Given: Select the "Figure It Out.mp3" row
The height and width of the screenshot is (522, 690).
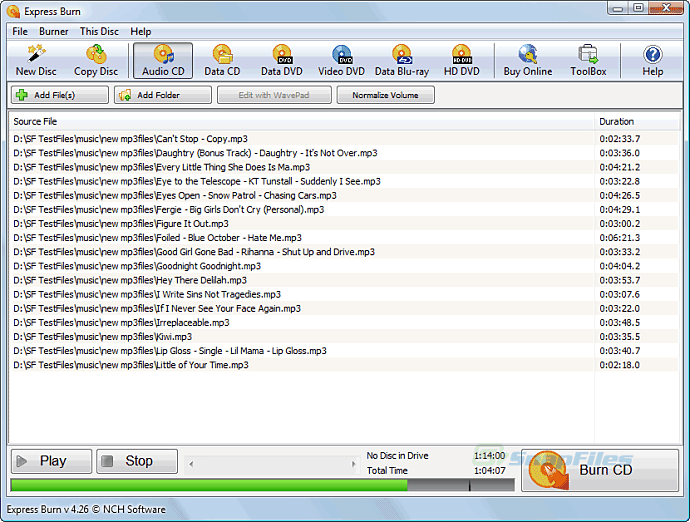Looking at the screenshot, I should pos(344,224).
